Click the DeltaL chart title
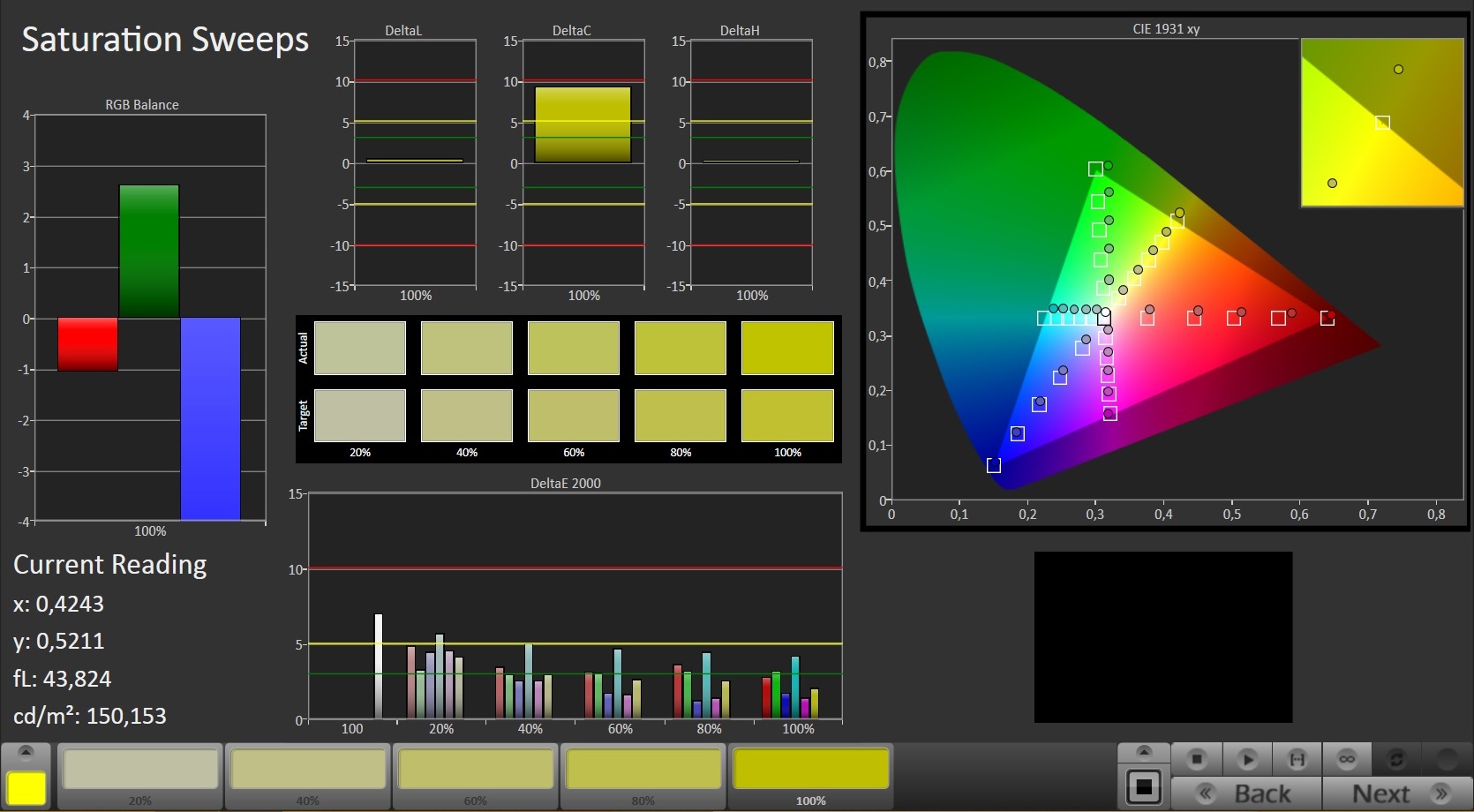The width and height of the screenshot is (1474, 812). pyautogui.click(x=403, y=31)
